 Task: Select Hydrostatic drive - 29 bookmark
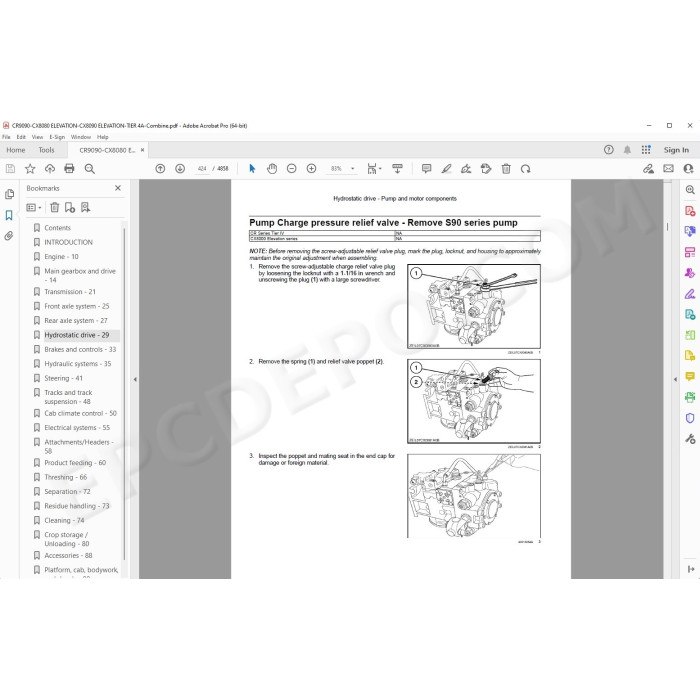[x=77, y=335]
